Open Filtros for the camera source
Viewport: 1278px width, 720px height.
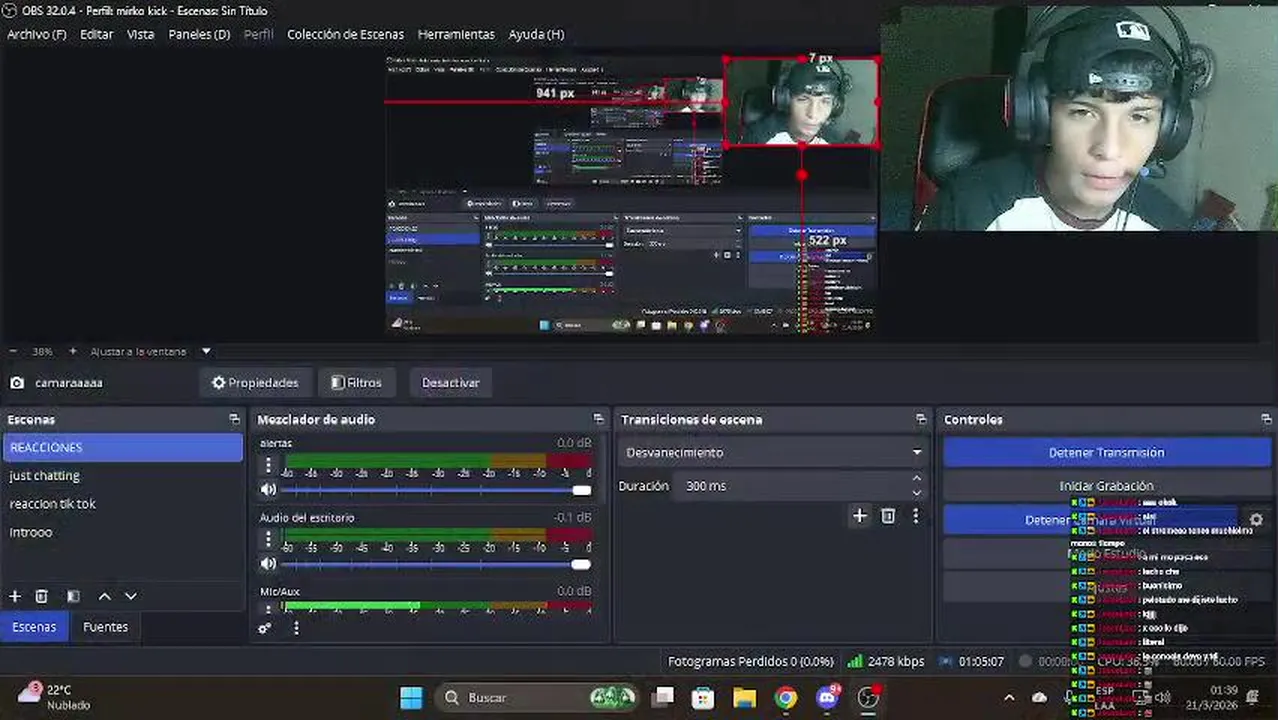click(x=356, y=383)
